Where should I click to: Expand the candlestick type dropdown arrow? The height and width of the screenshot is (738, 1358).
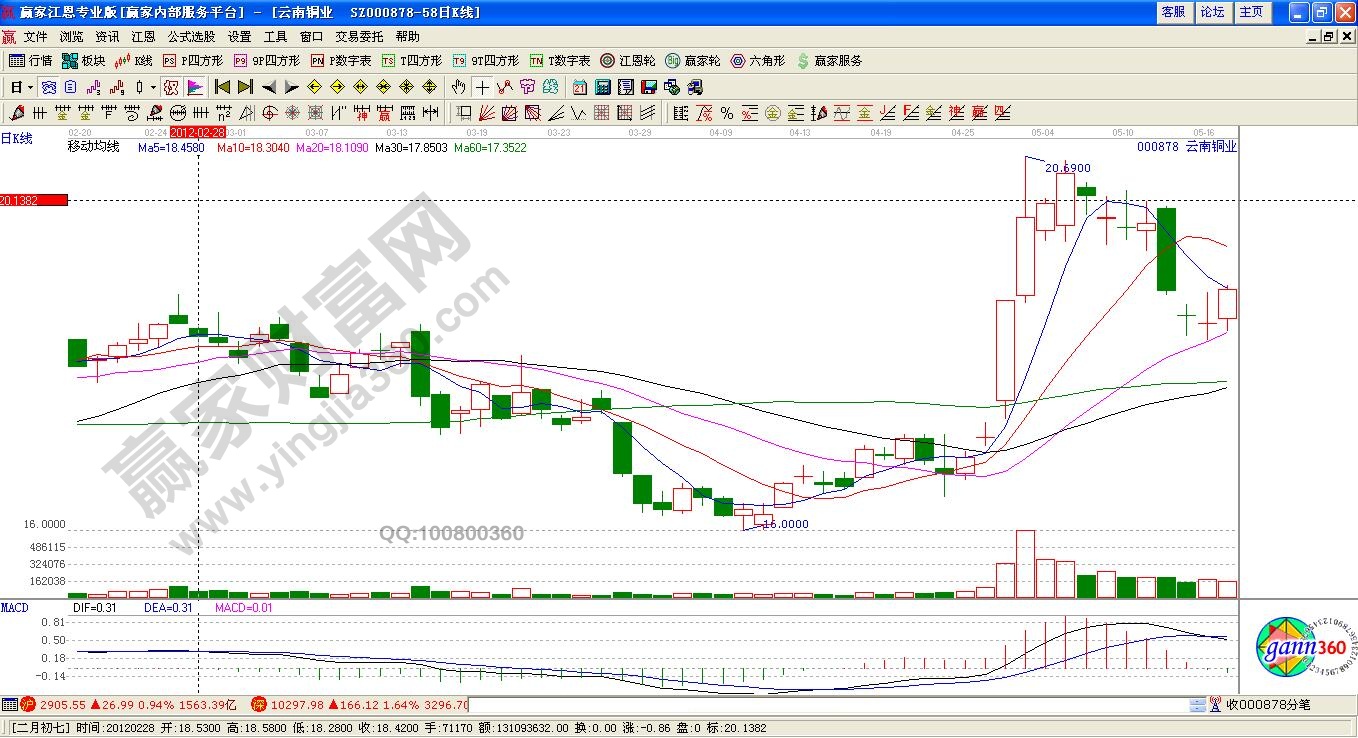point(152,87)
